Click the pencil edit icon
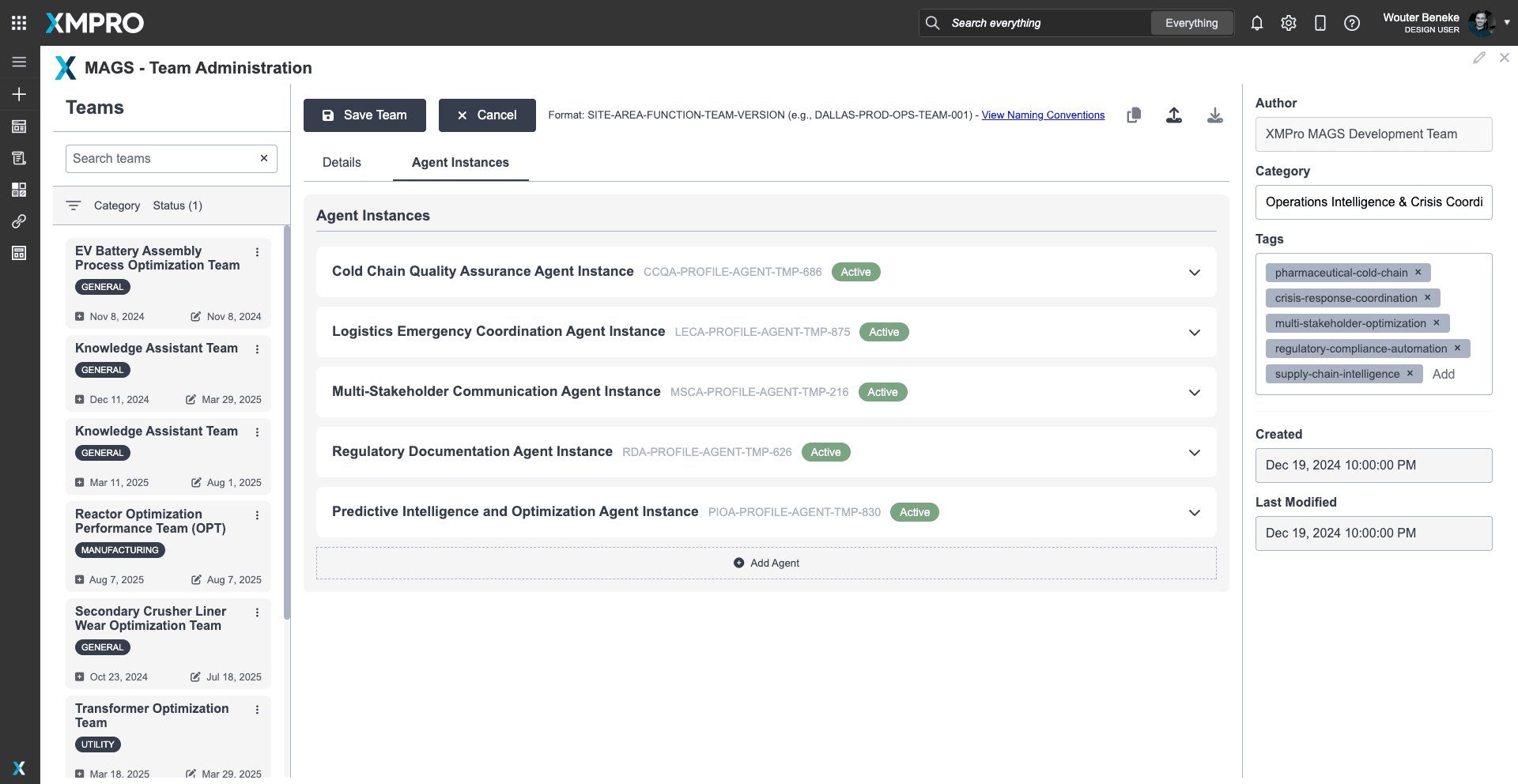The height and width of the screenshot is (784, 1518). [1478, 58]
